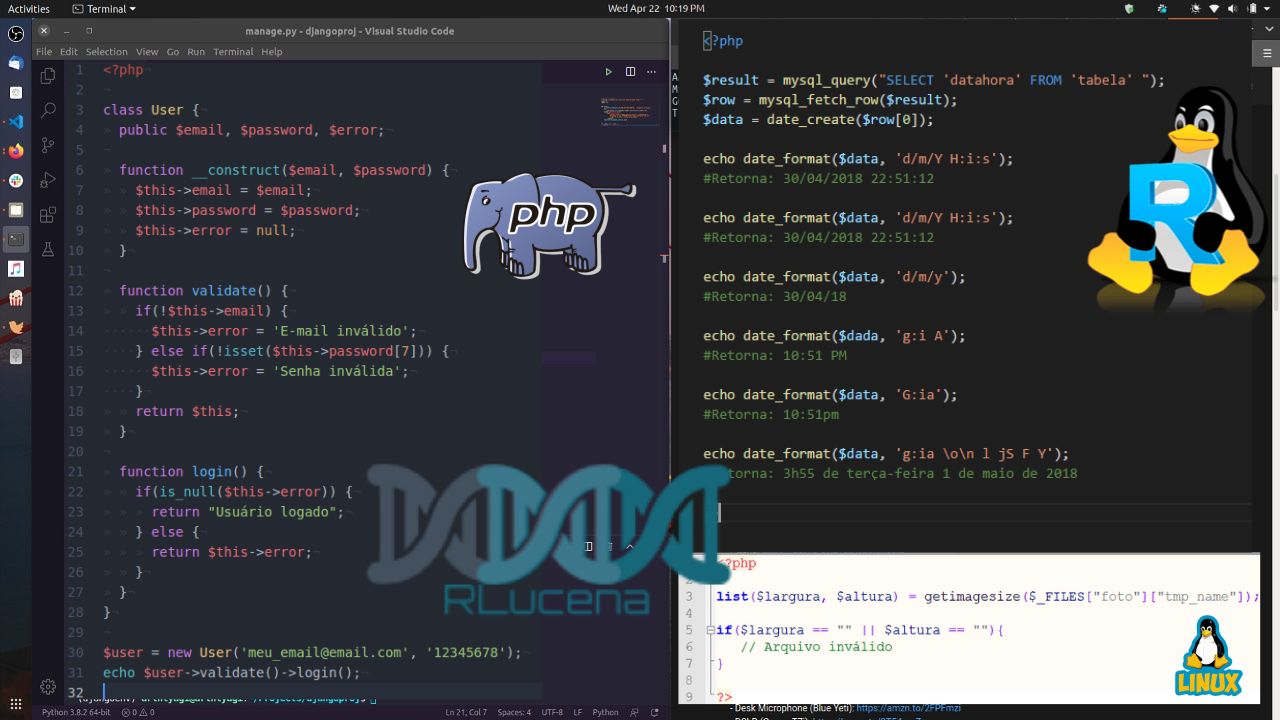Image resolution: width=1280 pixels, height=720 pixels.
Task: Open the amzn.to link after Desk Microphone
Action: click(908, 708)
